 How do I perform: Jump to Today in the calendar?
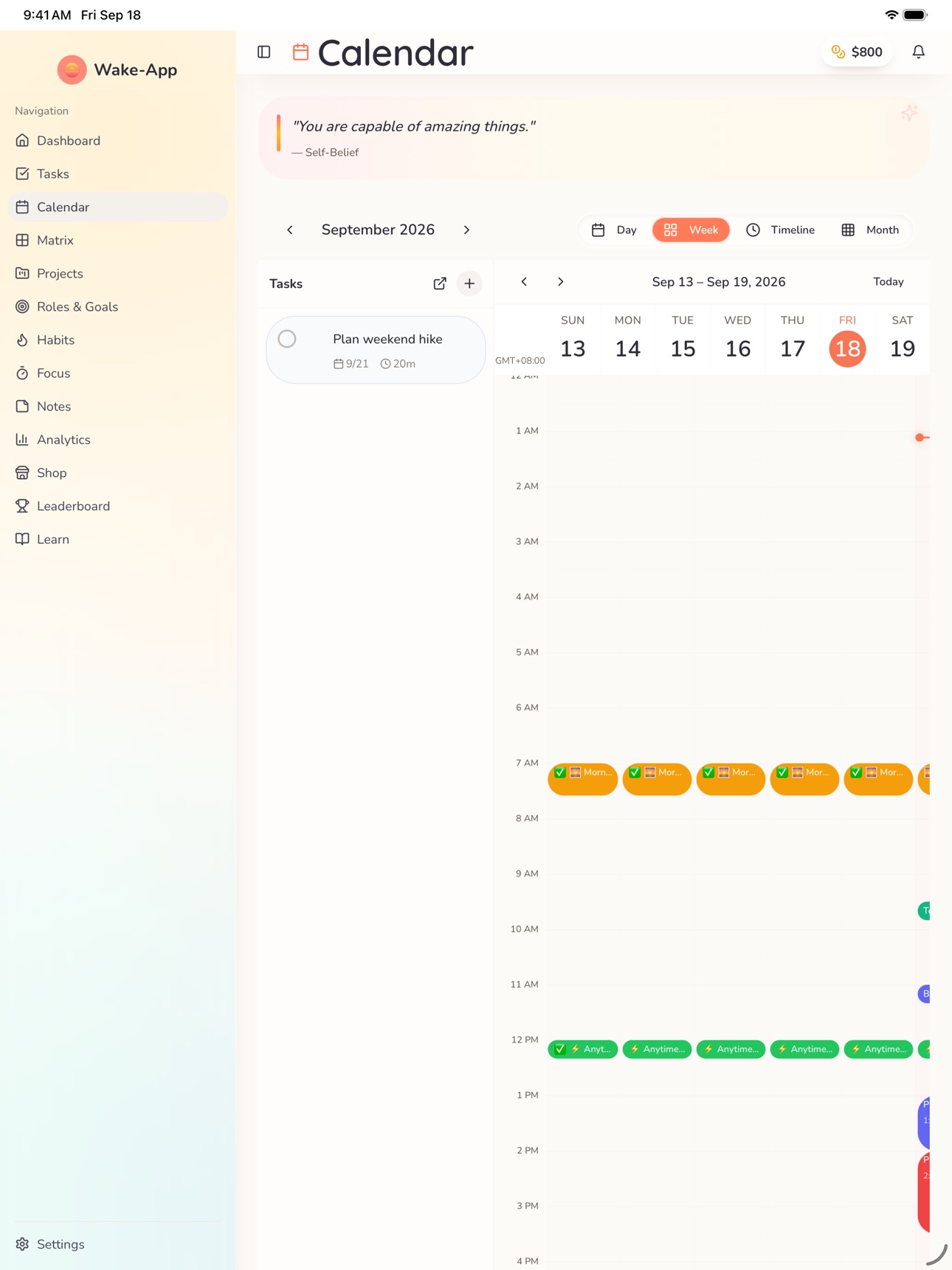pyautogui.click(x=889, y=281)
